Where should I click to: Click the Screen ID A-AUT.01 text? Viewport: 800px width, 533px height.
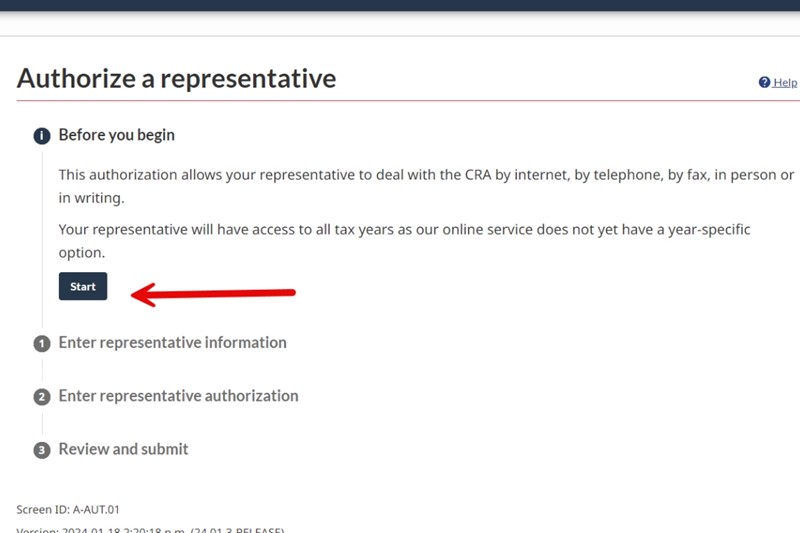click(69, 509)
